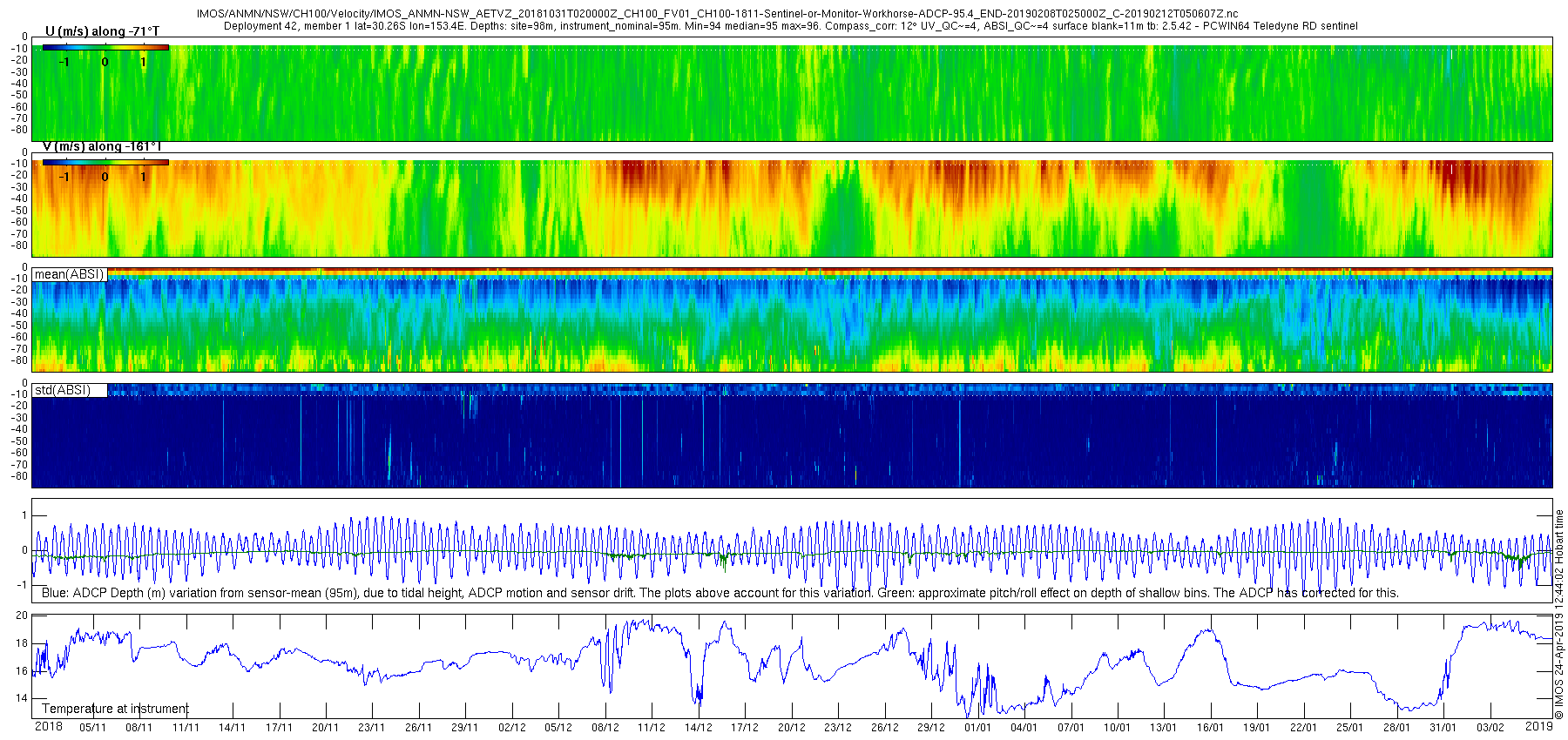The image size is (1568, 740).
Task: Click the Deployment 42 metadata line
Action: click(x=790, y=26)
